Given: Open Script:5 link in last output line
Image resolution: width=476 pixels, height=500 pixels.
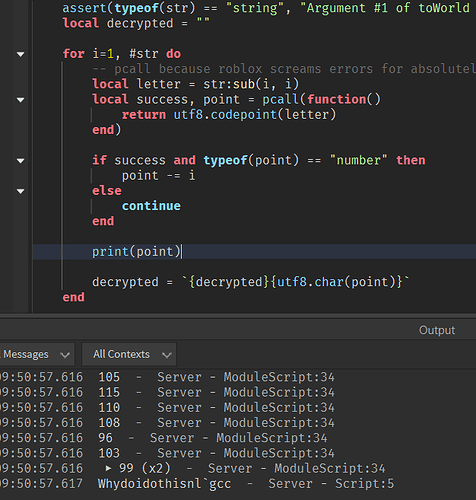Looking at the screenshot, I should click(365, 484).
